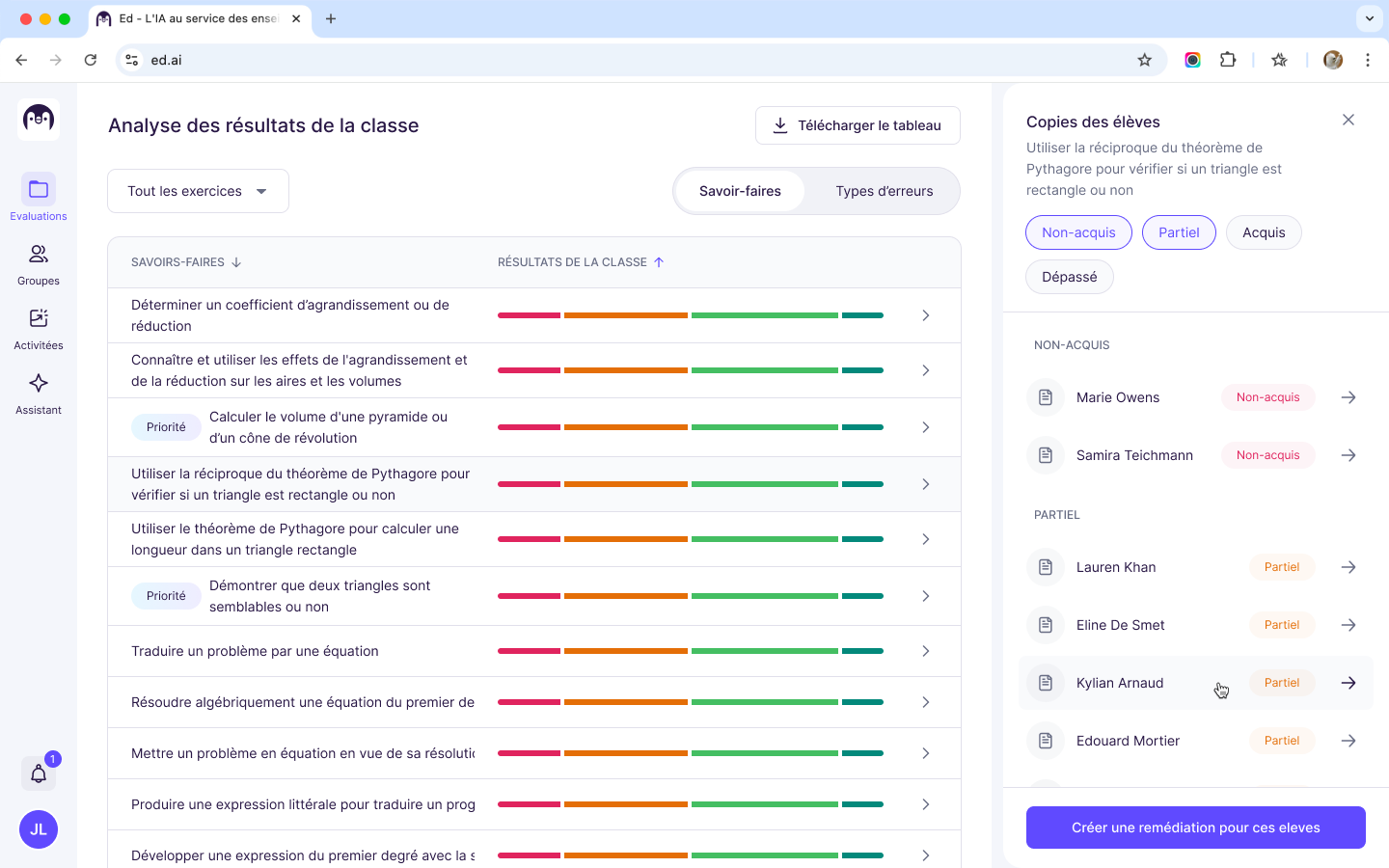
Task: Open the Groupes section in sidebar
Action: point(39,255)
